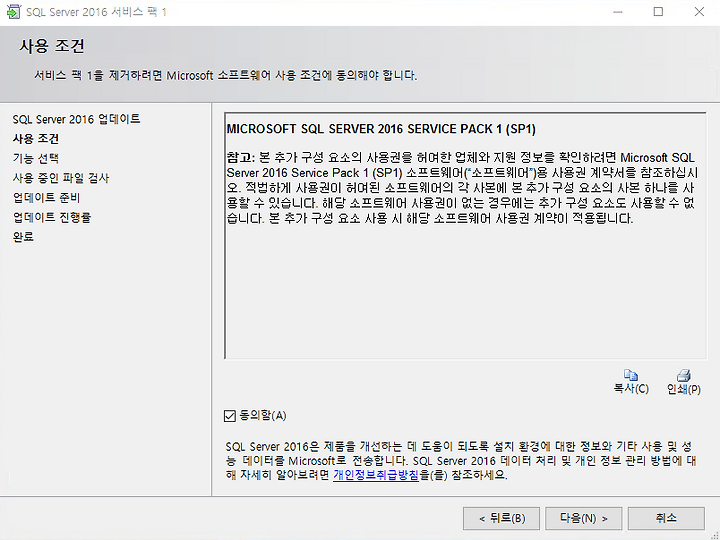720x540 pixels.
Task: Click the '서비스 팩 1을 제거하려면' header description
Action: click(225, 75)
